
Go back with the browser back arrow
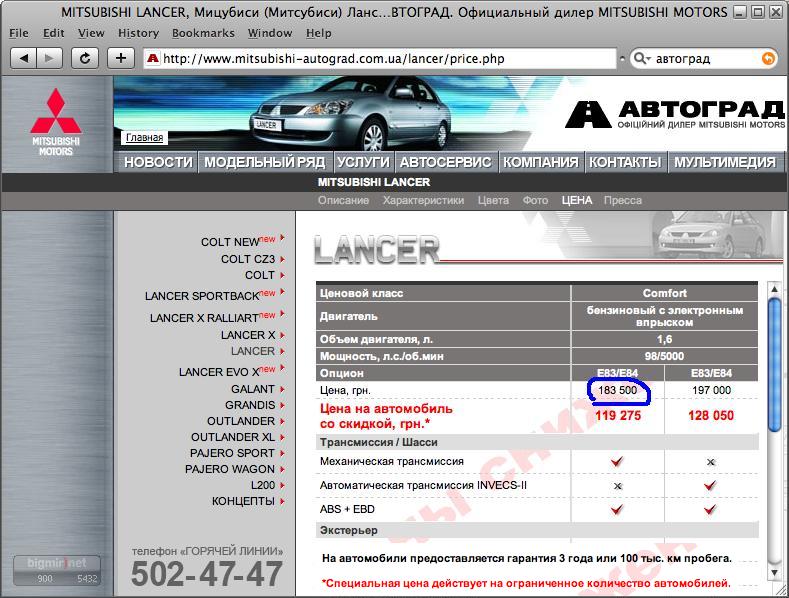coord(23,58)
